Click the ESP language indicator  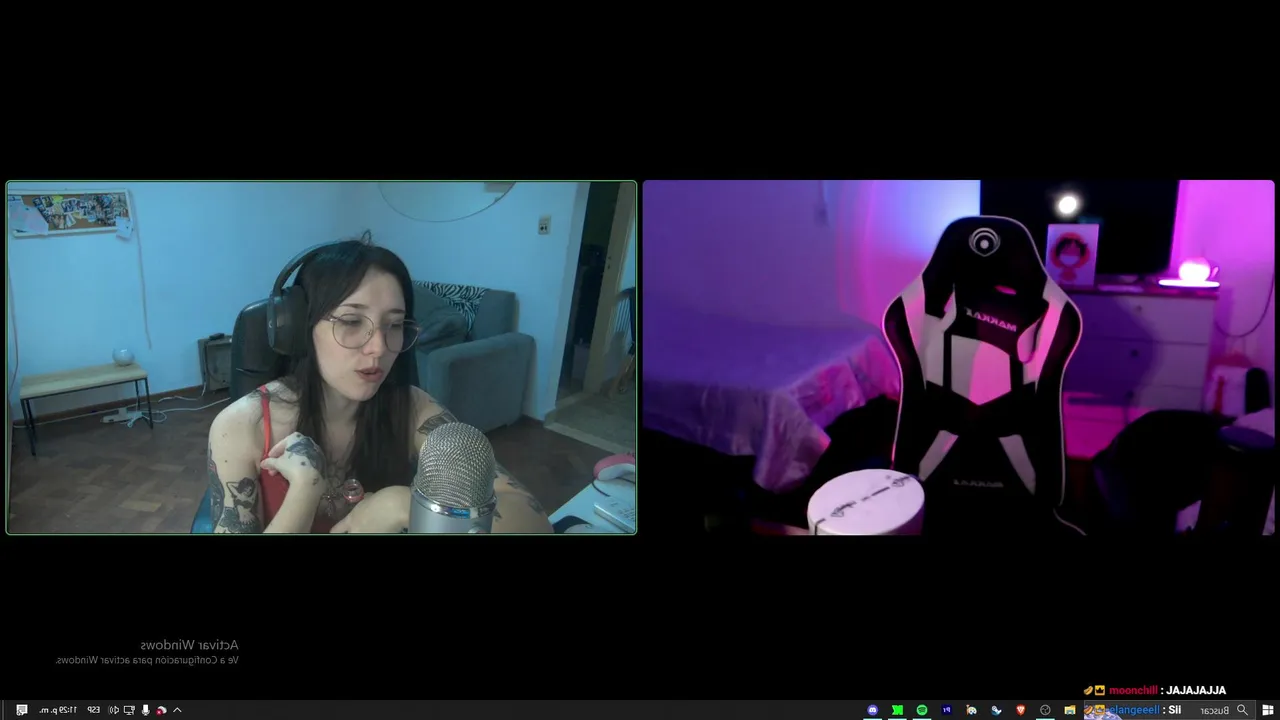click(x=93, y=710)
